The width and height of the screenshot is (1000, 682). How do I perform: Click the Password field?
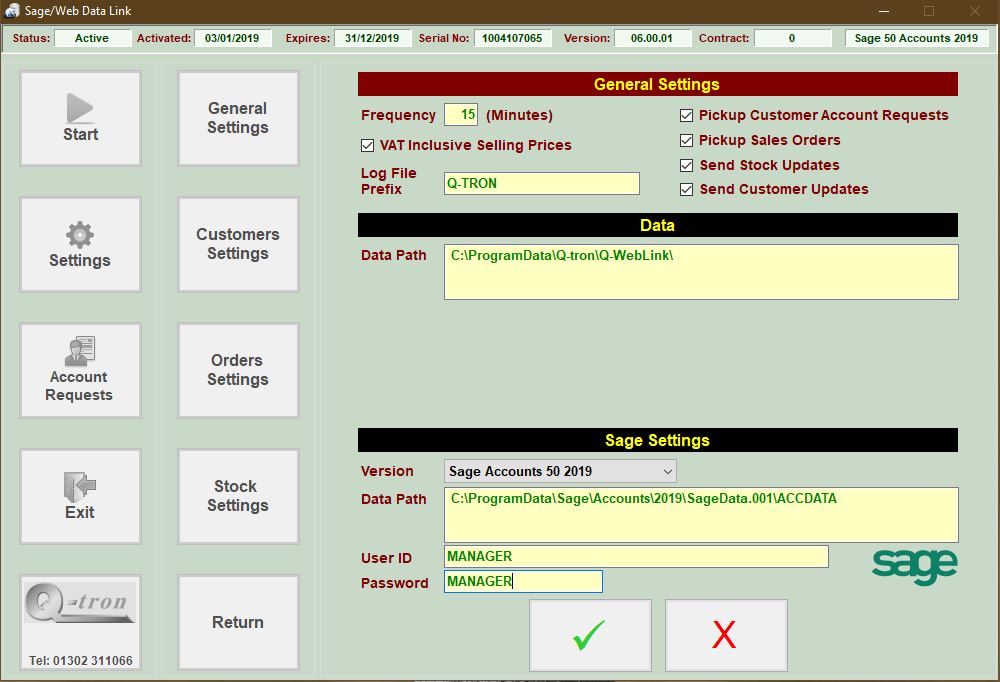pos(523,581)
